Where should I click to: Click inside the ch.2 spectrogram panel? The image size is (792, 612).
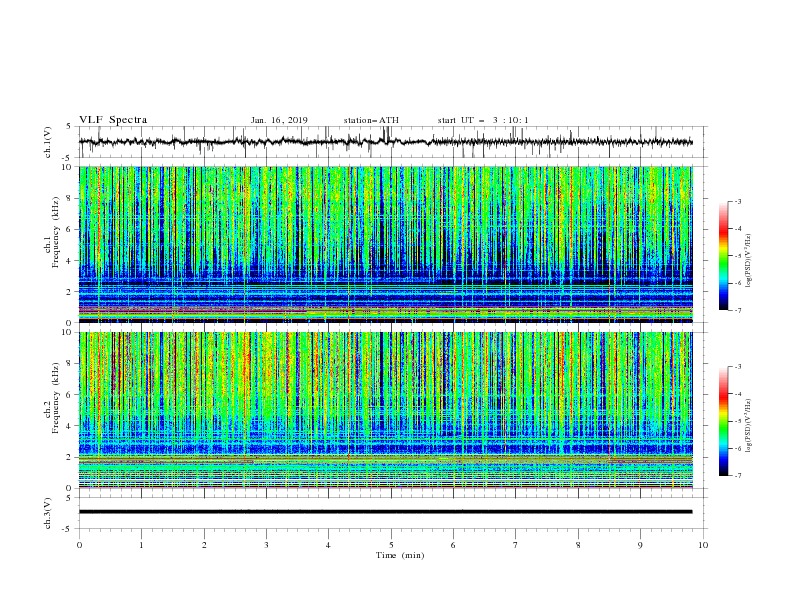click(x=386, y=410)
